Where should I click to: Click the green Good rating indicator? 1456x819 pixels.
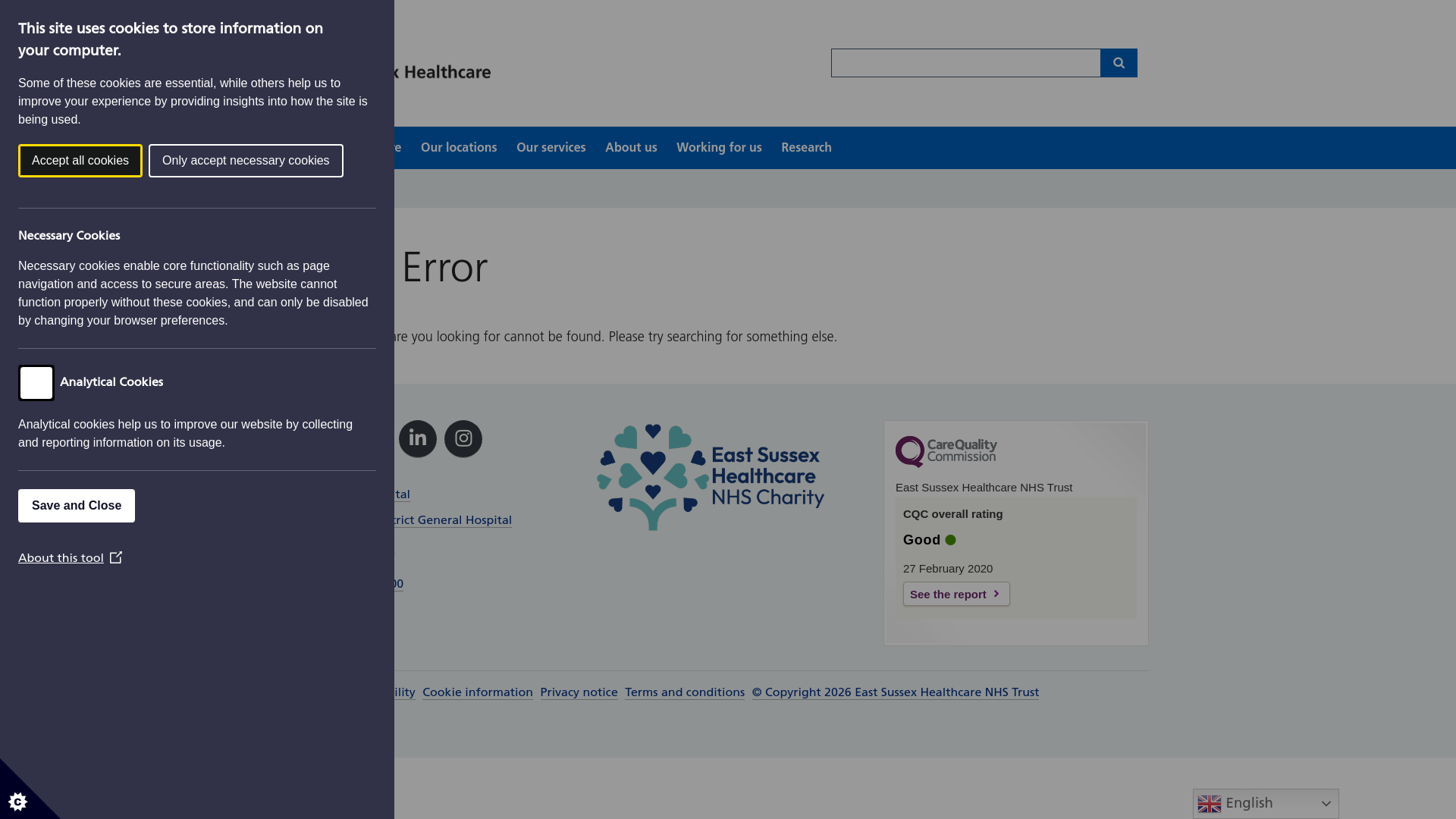click(x=951, y=540)
